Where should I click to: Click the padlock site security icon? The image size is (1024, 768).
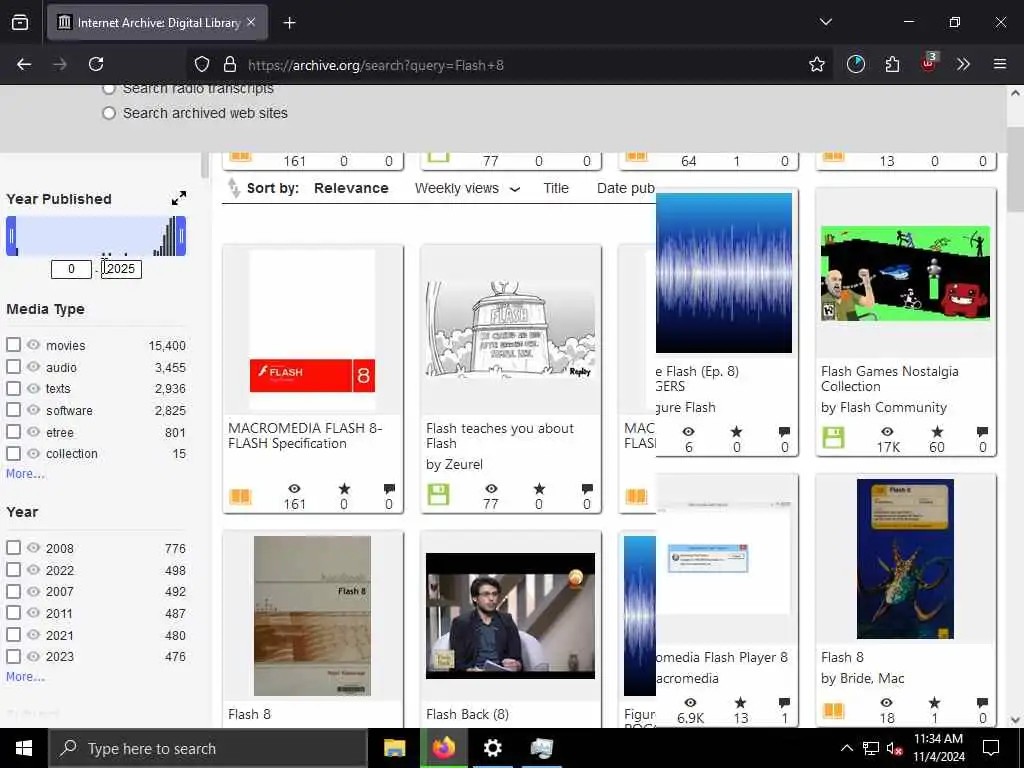pyautogui.click(x=230, y=64)
